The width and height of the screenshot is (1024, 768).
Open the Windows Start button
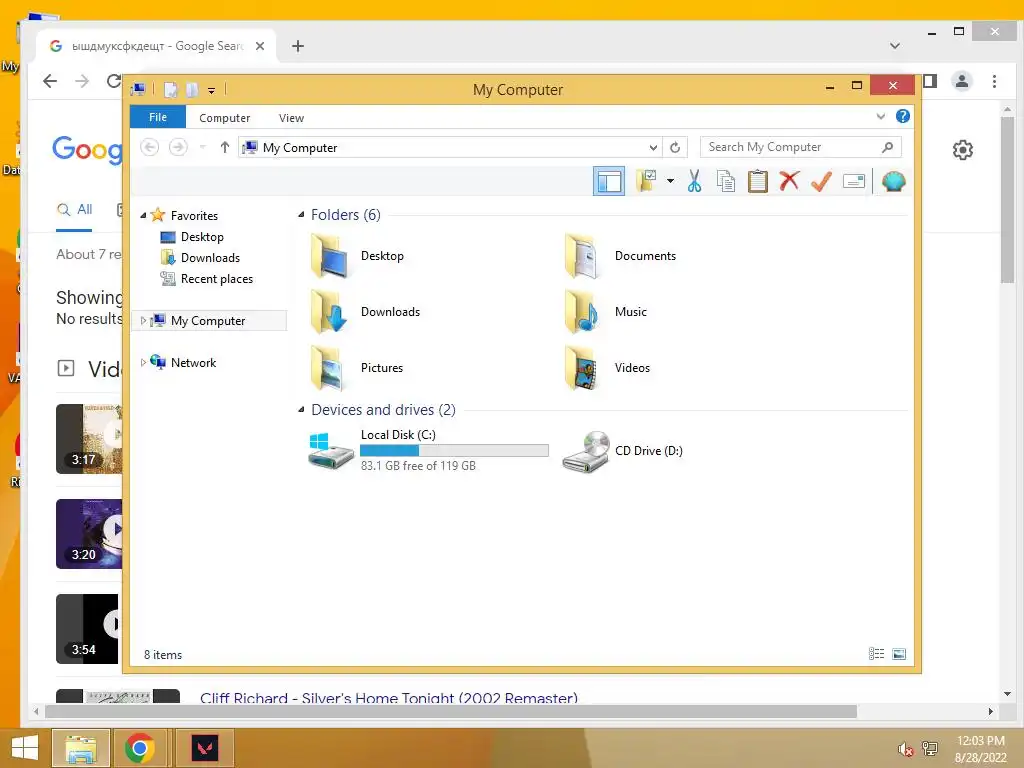pyautogui.click(x=25, y=748)
